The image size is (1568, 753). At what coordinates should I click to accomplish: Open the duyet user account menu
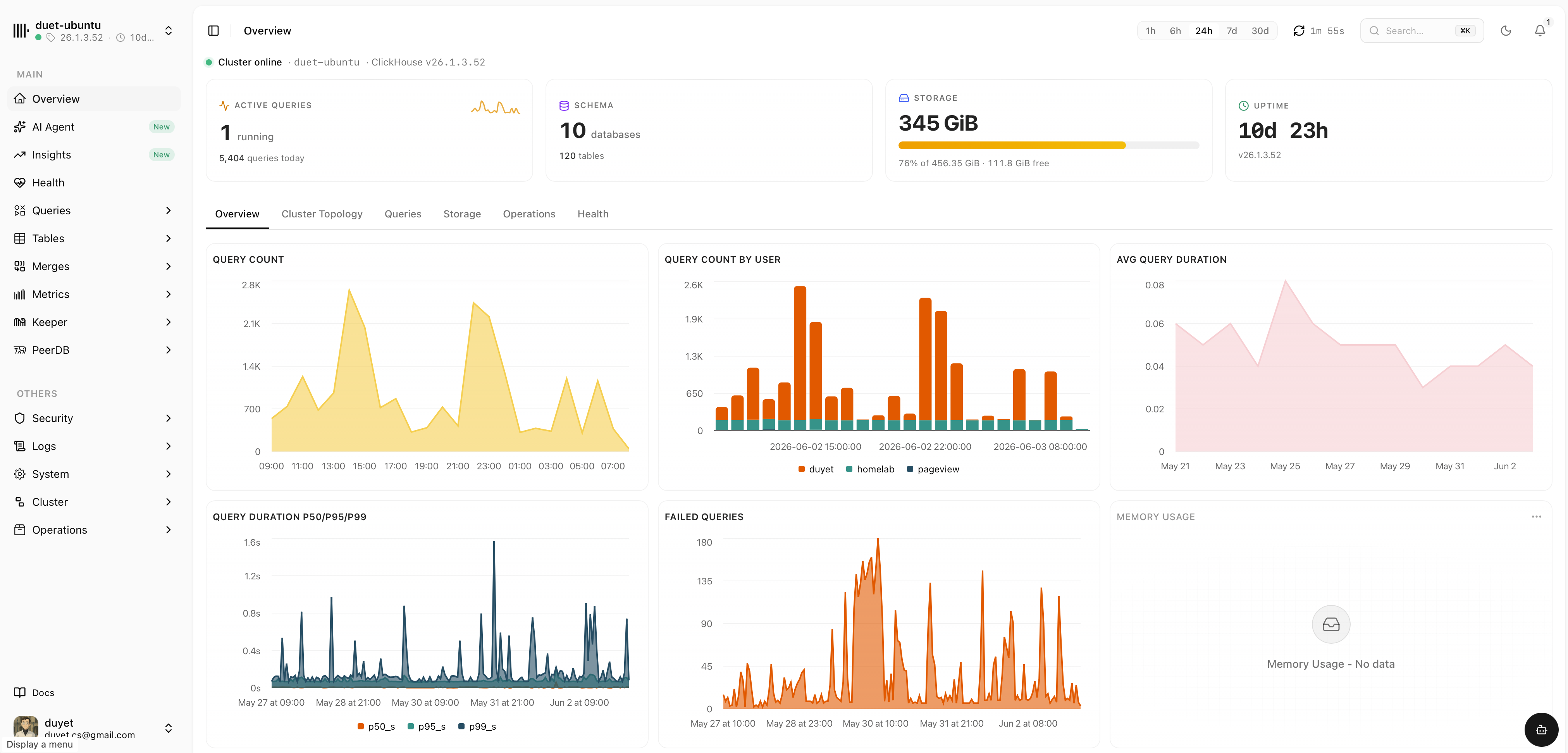pyautogui.click(x=95, y=728)
